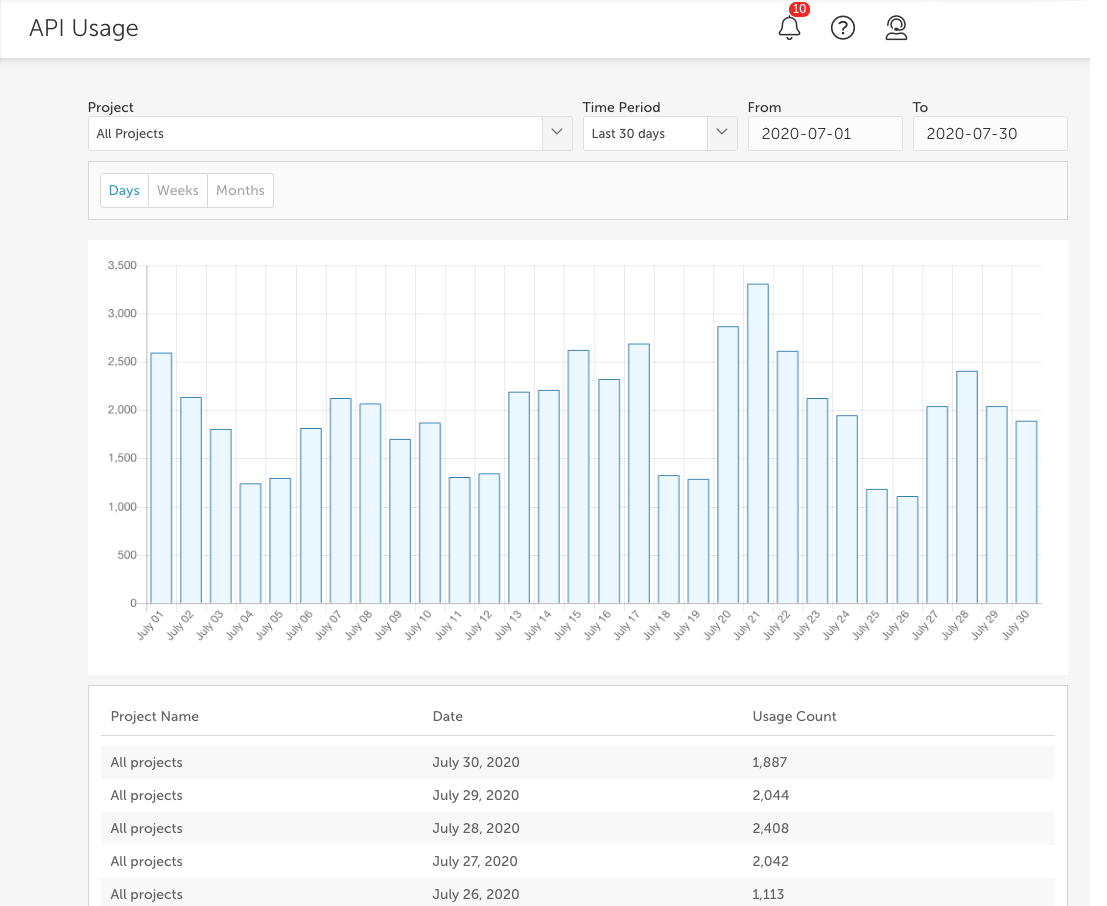Switch to the Months view tab
Image resolution: width=1107 pixels, height=906 pixels.
240,191
